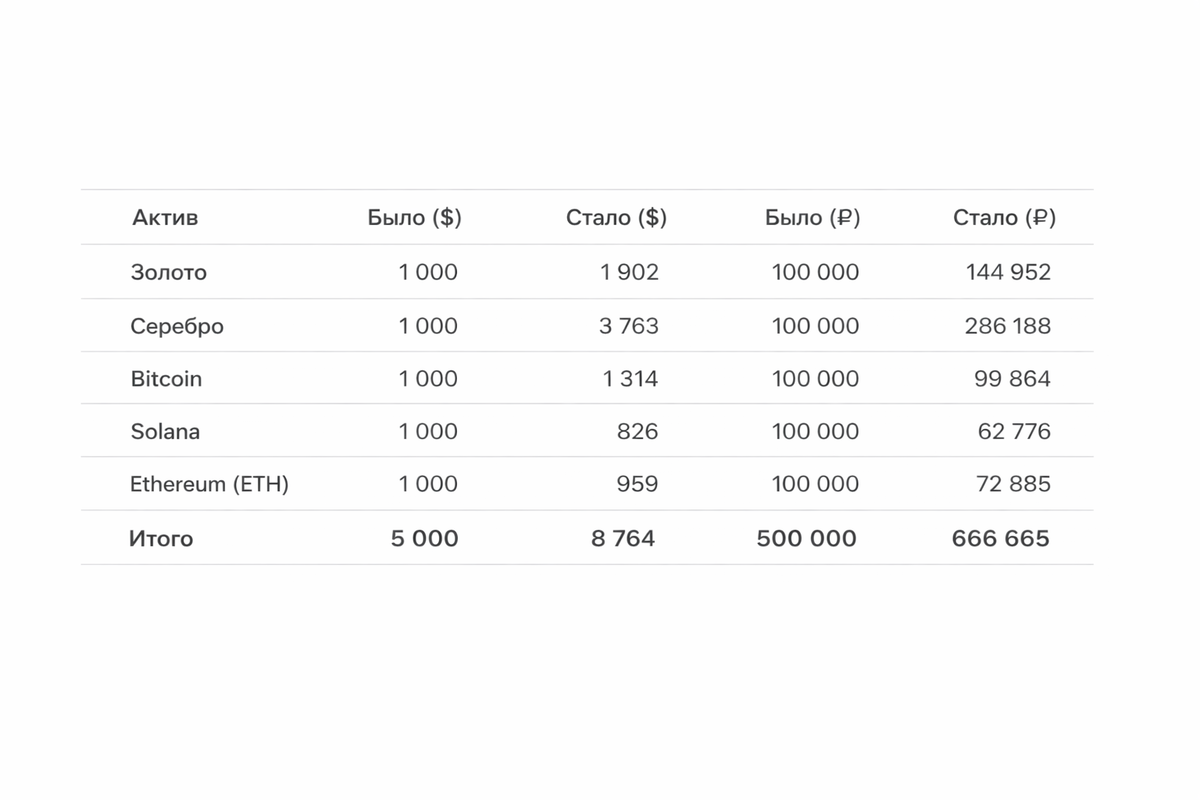Click the Было ($) column header
The image size is (1200, 800).
pos(414,218)
